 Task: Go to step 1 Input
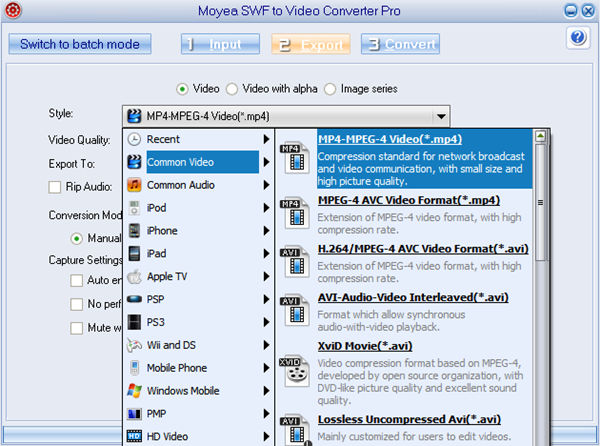220,44
